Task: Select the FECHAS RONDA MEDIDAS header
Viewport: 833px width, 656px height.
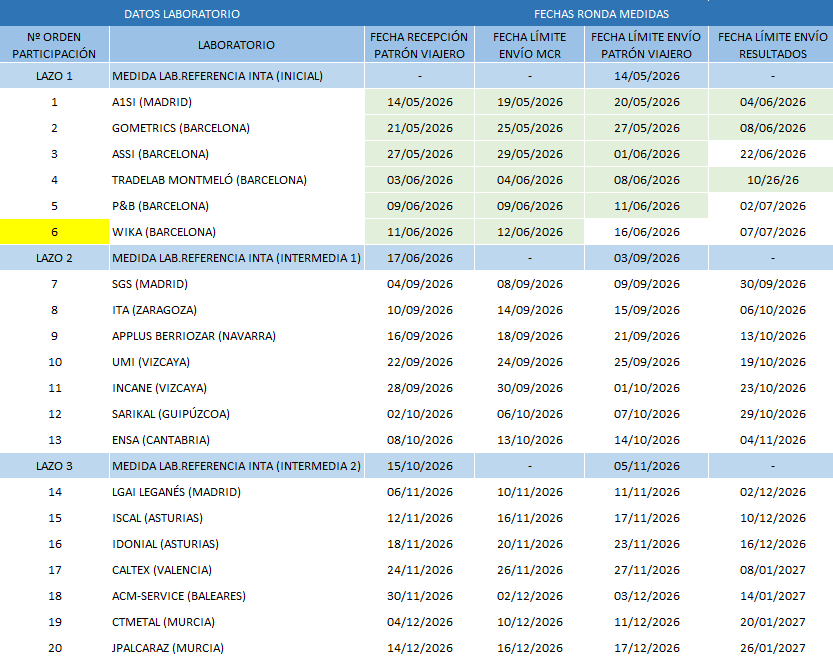Action: point(601,14)
